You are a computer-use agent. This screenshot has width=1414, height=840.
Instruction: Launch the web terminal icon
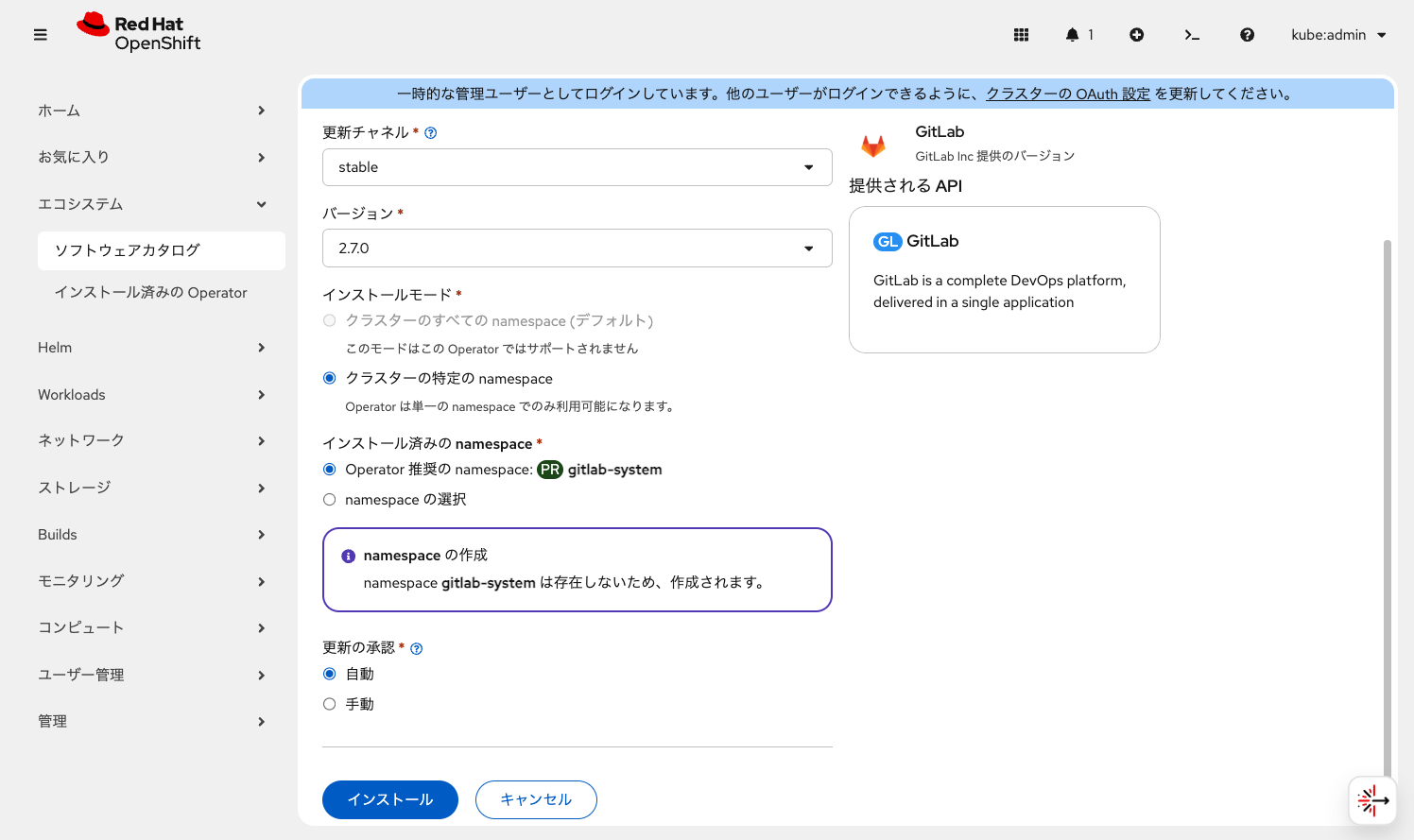[x=1192, y=34]
